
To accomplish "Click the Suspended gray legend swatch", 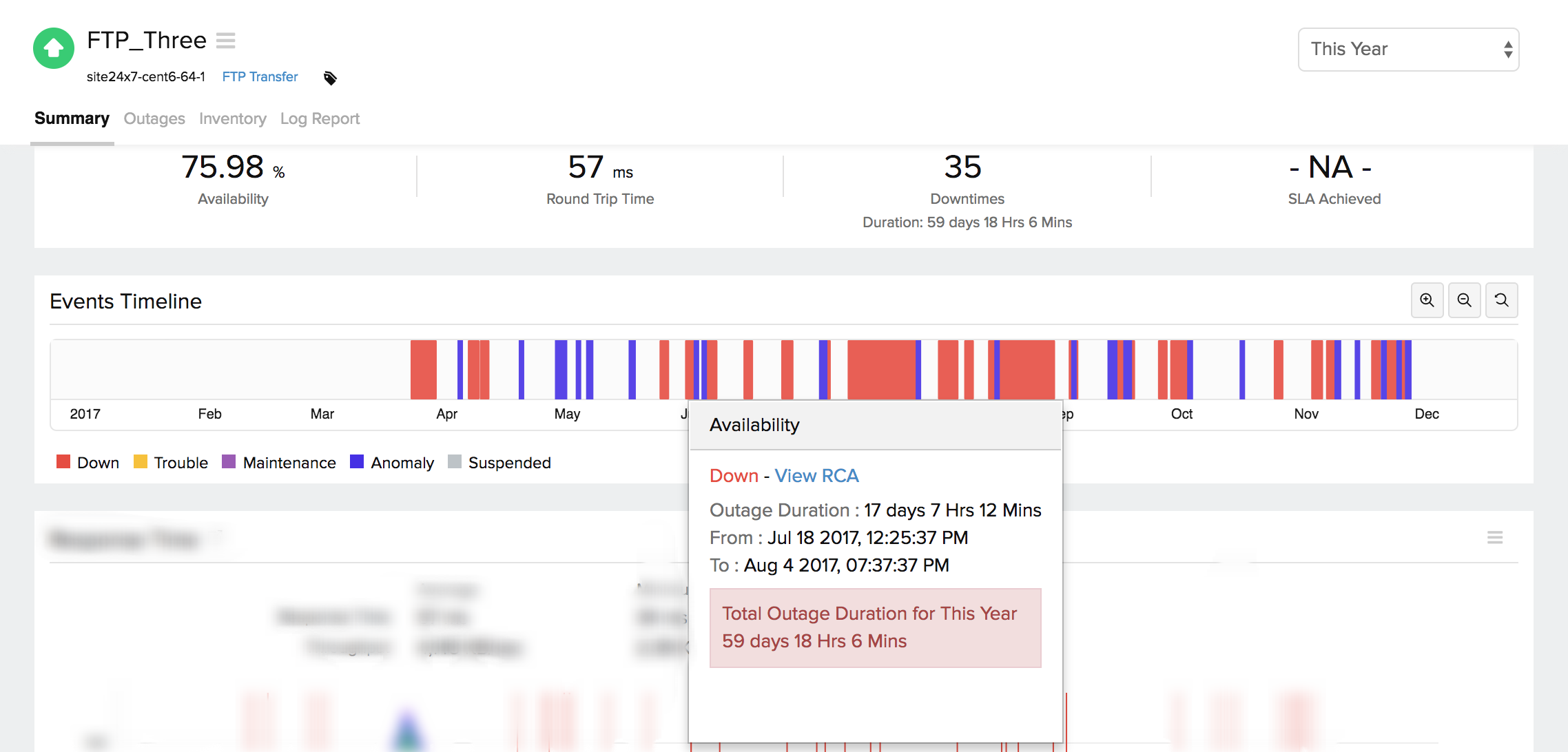I will pos(455,461).
